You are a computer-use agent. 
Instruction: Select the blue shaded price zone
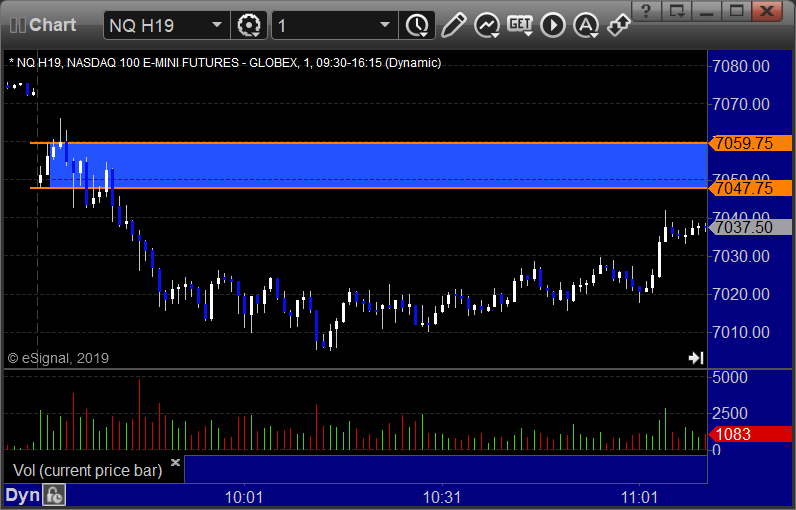[x=378, y=165]
